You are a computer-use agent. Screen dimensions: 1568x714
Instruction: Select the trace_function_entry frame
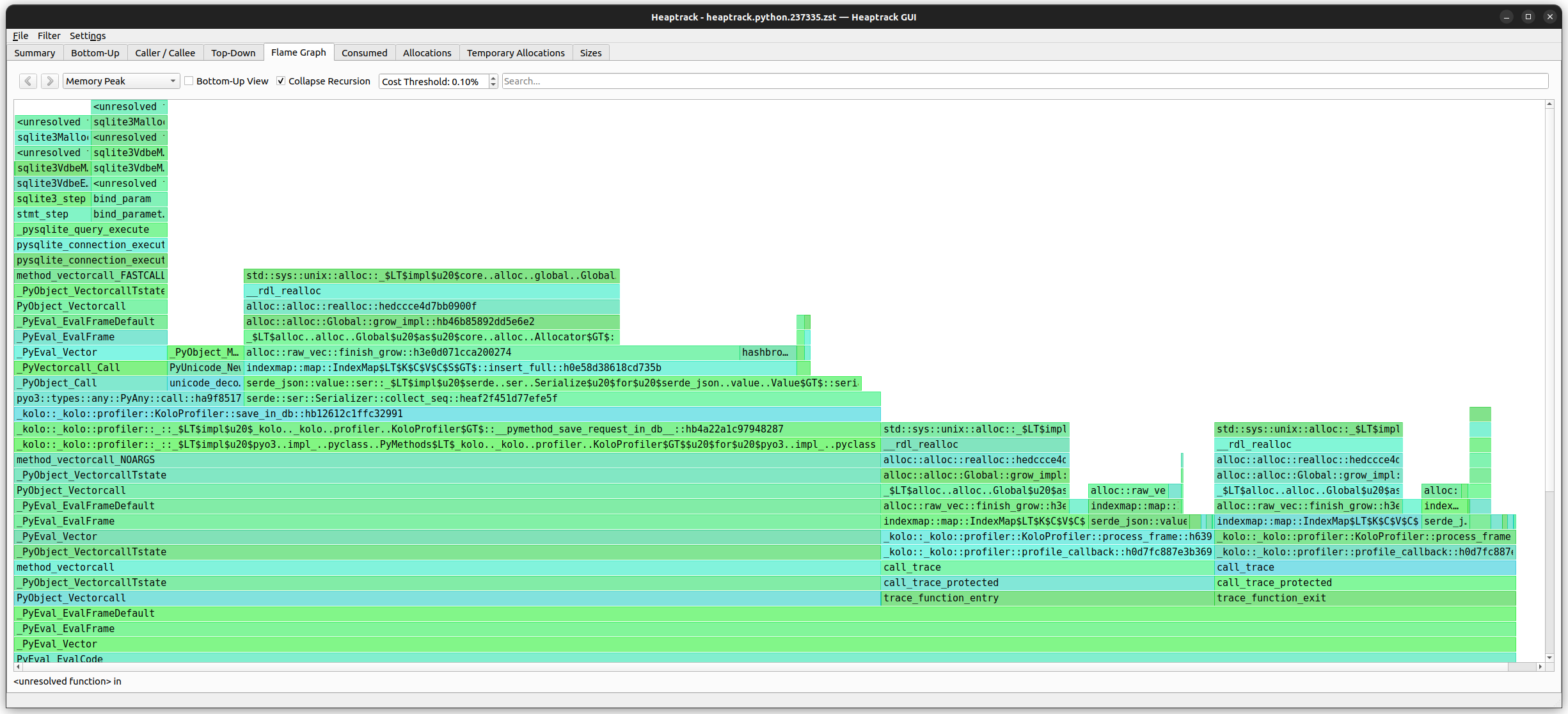coord(1047,598)
